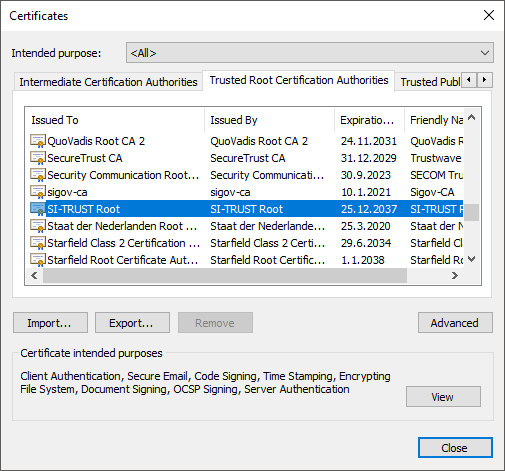This screenshot has height=471, width=505.
Task: Select 'Security Communication Root...' row text
Action: click(123, 175)
